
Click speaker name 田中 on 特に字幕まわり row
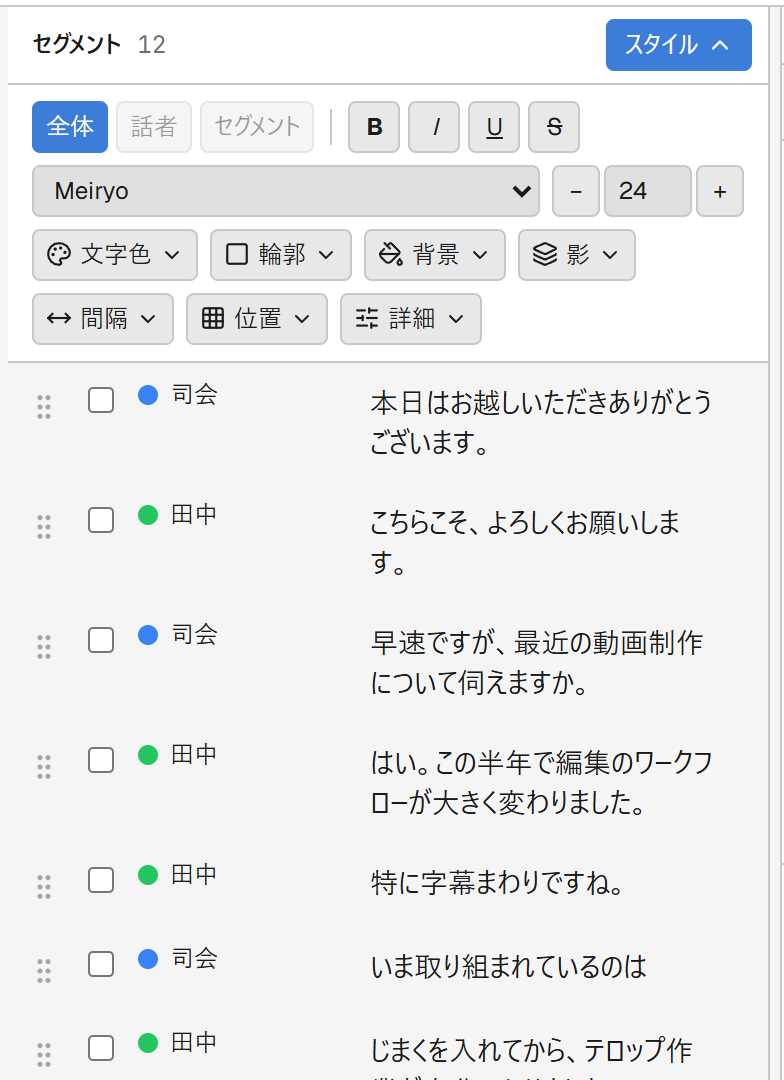194,874
